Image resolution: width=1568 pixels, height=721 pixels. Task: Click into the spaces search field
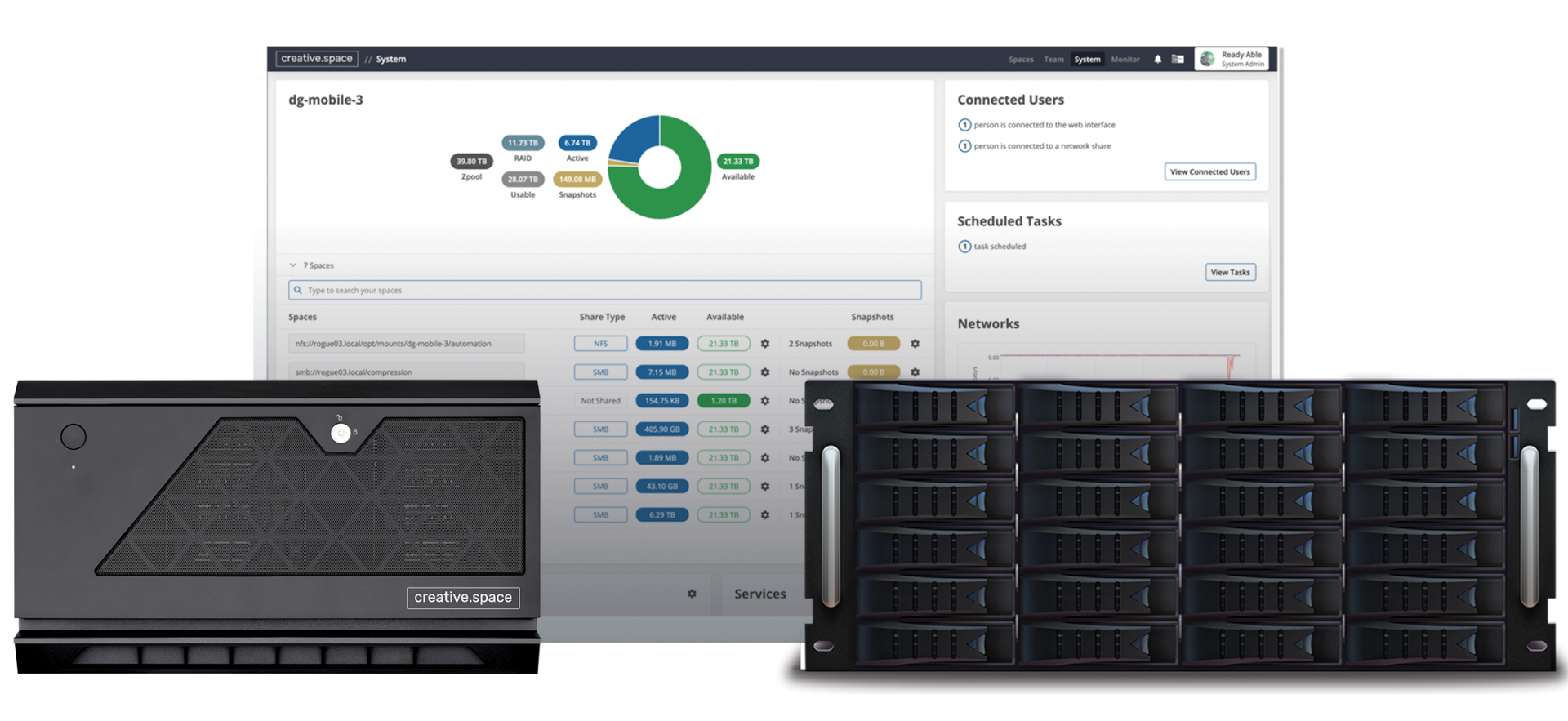[x=612, y=290]
